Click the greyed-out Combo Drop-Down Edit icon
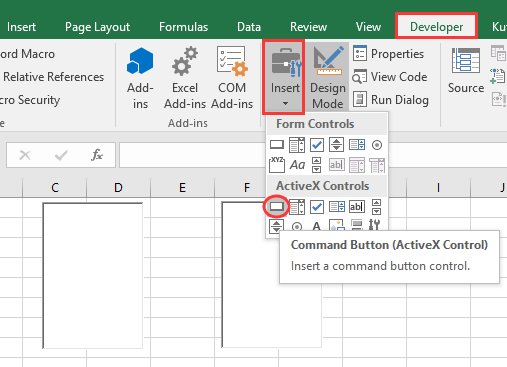This screenshot has width=507, height=367. click(377, 165)
